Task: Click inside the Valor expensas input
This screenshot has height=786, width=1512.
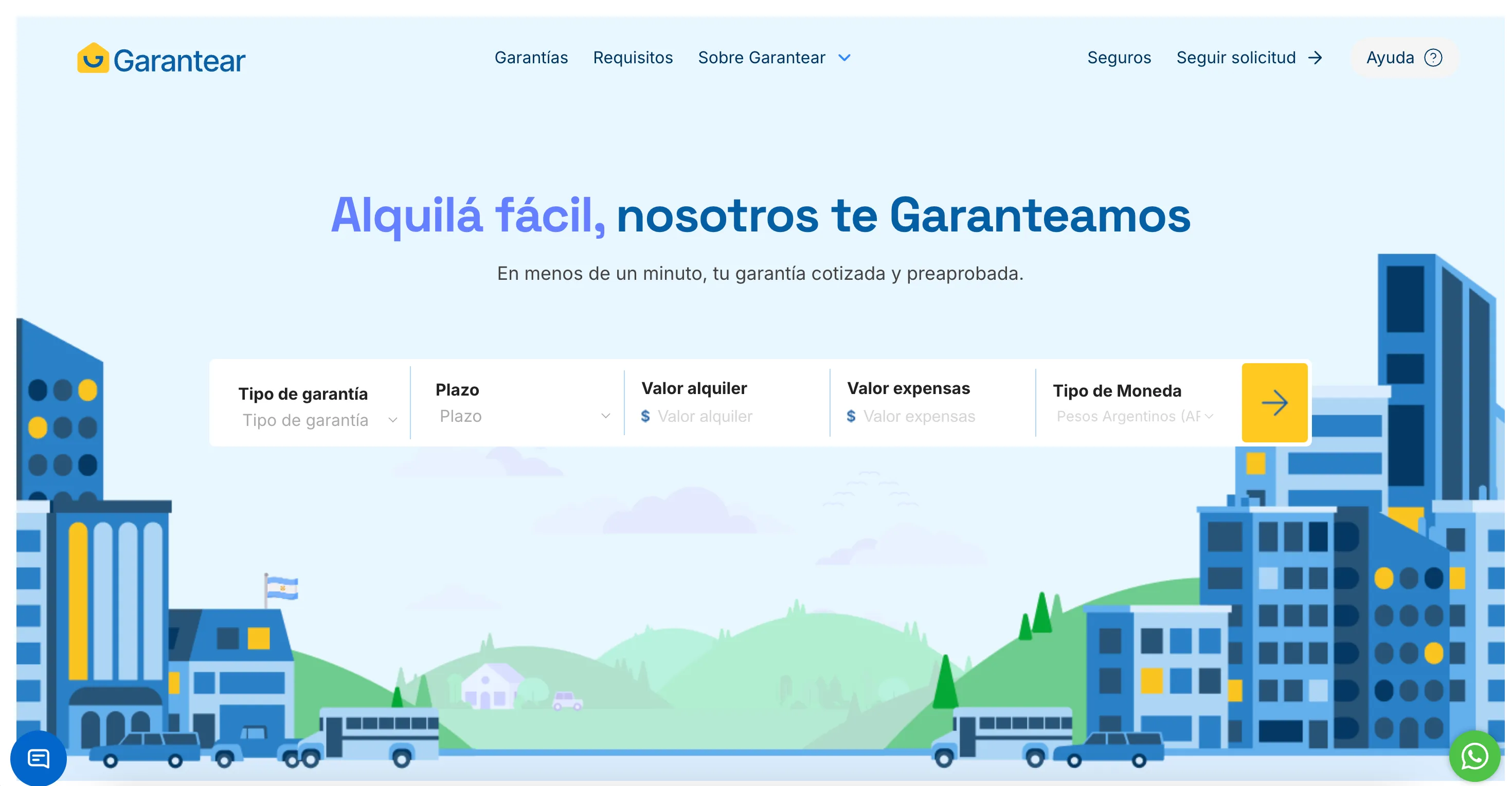Action: click(917, 416)
